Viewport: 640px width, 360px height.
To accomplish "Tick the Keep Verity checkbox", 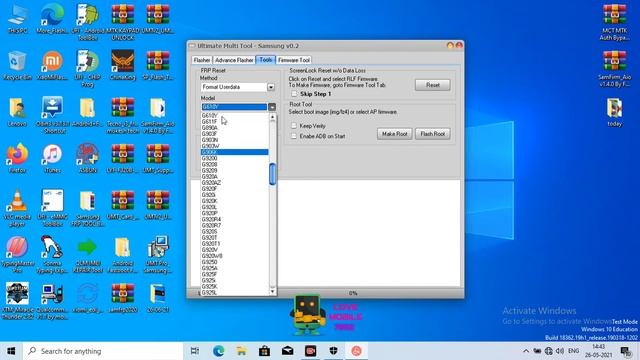I will [294, 126].
